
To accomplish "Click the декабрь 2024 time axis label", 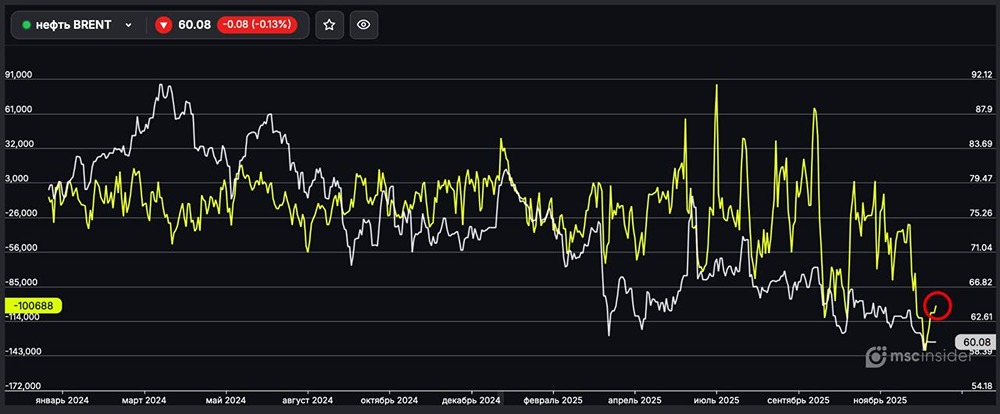I will 470,397.
